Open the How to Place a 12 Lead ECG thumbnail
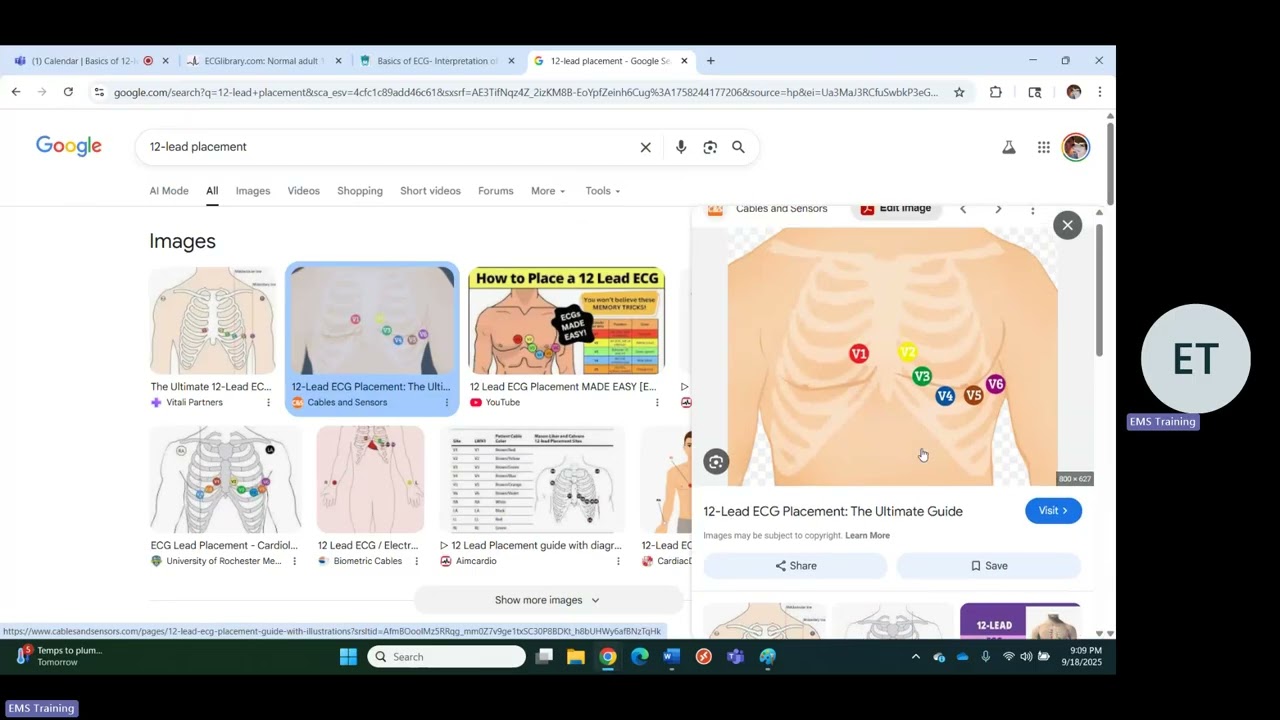1280x720 pixels. click(566, 321)
